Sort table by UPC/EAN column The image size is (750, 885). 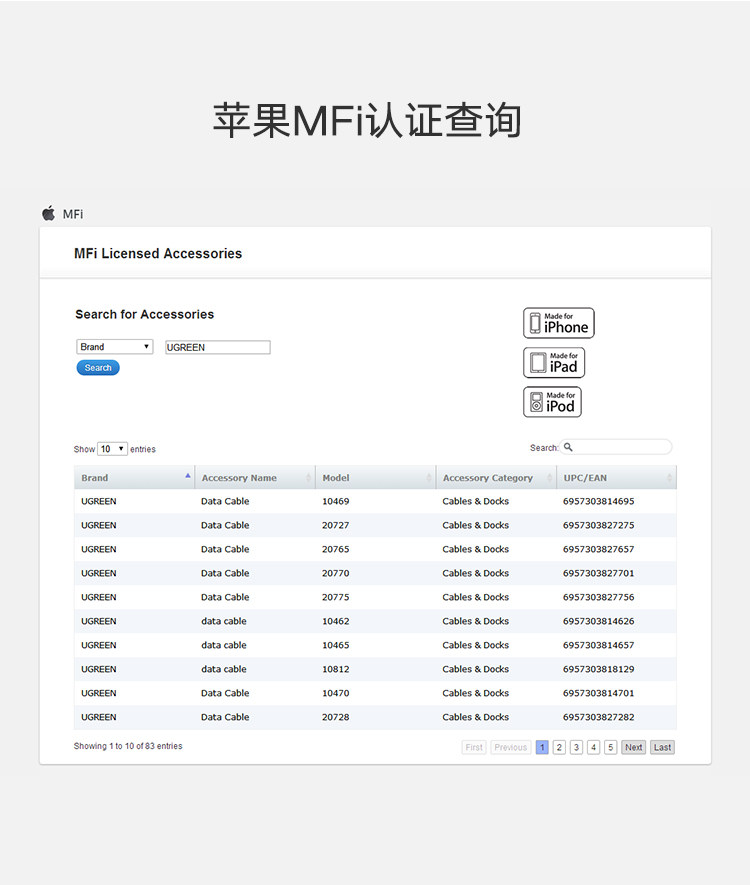point(617,477)
